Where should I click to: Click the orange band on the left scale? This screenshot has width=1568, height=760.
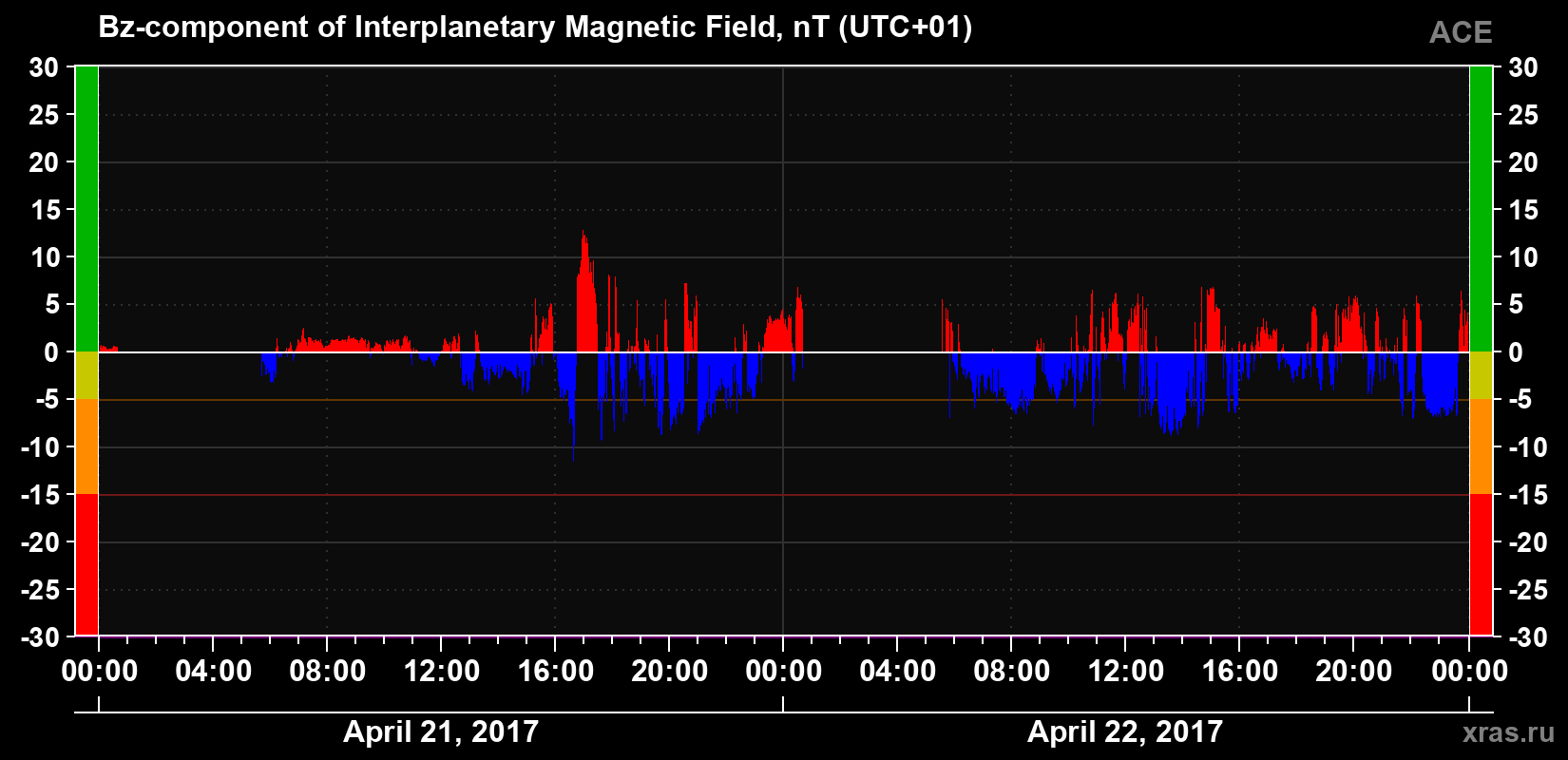[x=86, y=446]
